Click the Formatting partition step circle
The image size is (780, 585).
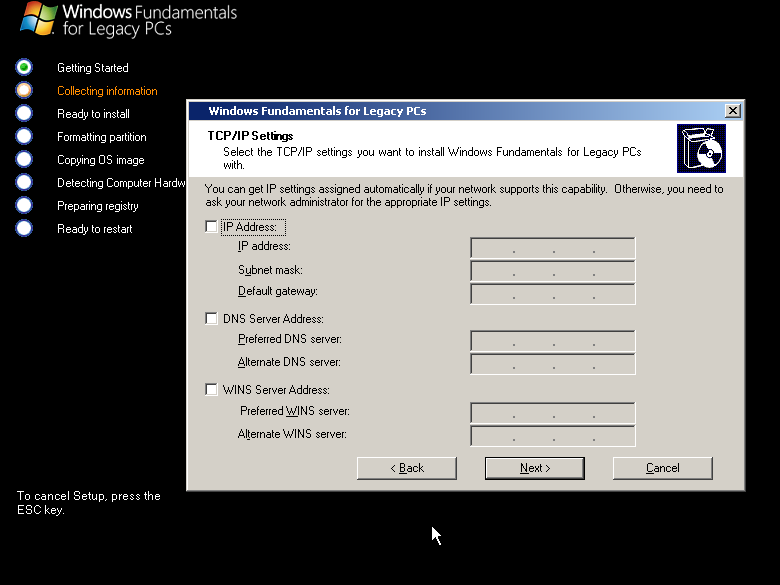pyautogui.click(x=24, y=136)
